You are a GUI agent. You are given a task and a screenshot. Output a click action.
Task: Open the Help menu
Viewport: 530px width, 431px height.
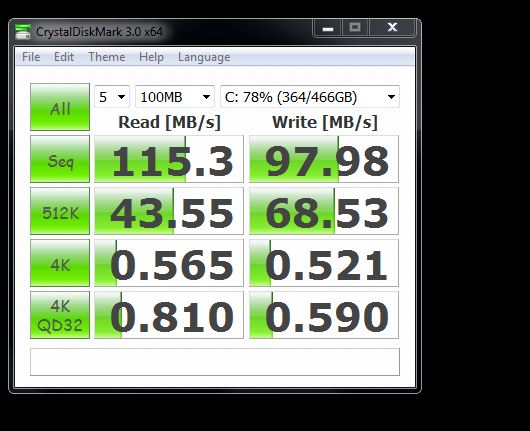151,57
